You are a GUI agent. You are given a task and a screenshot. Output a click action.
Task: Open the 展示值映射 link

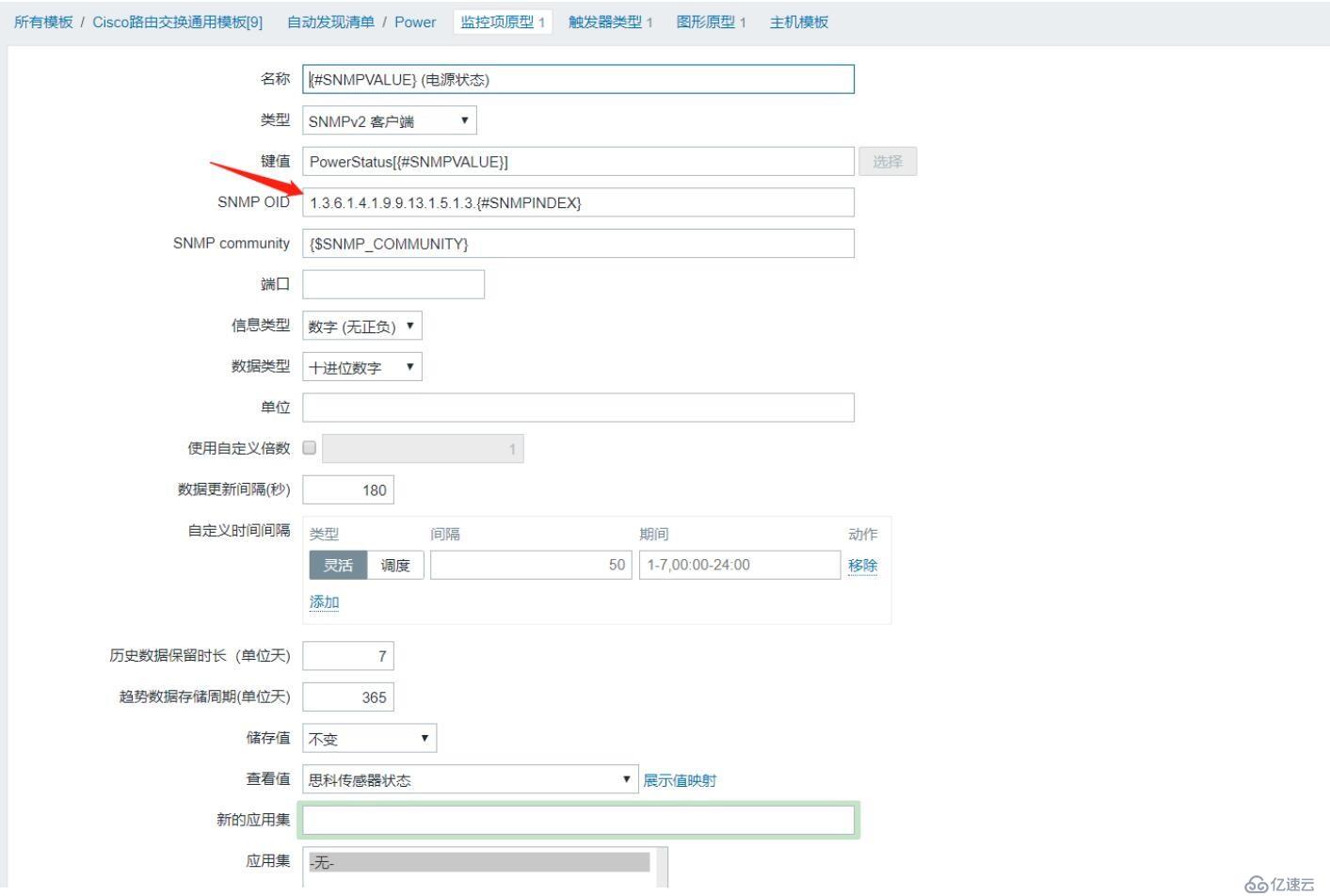(x=680, y=779)
